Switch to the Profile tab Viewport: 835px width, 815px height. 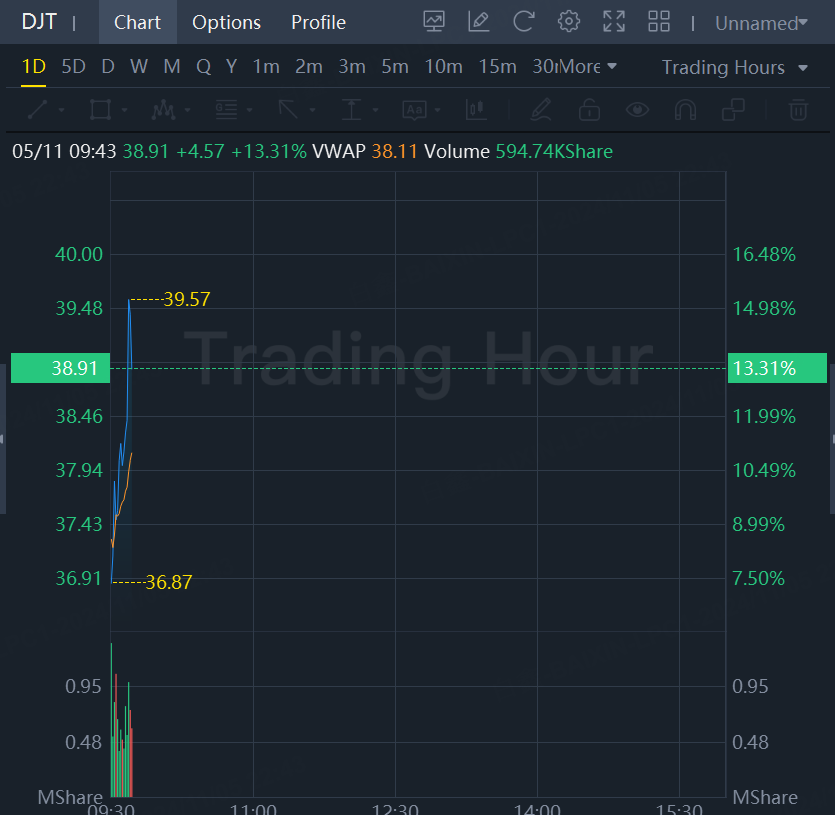(318, 22)
